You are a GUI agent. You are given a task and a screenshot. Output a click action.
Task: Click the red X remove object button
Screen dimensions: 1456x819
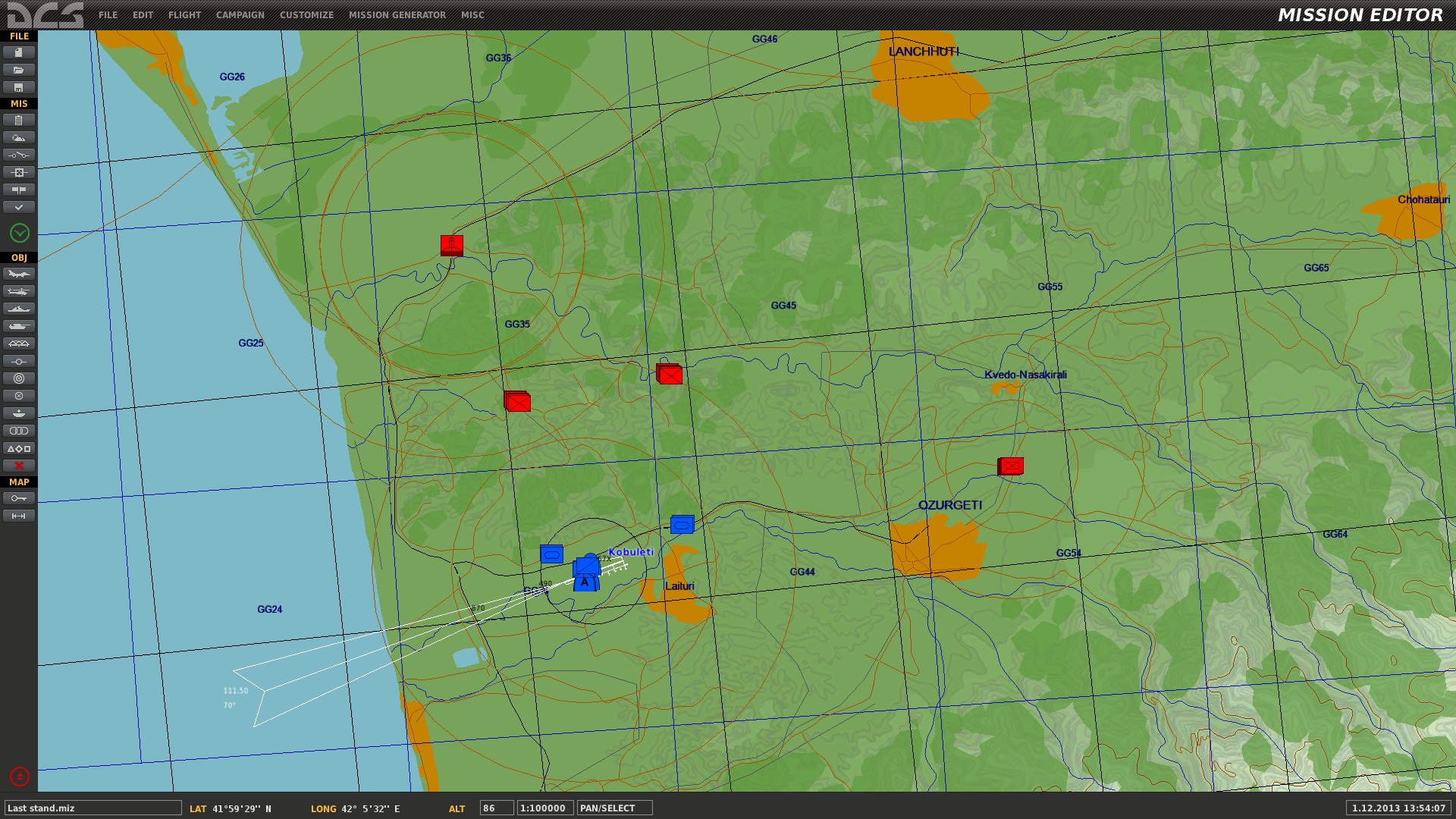click(19, 466)
